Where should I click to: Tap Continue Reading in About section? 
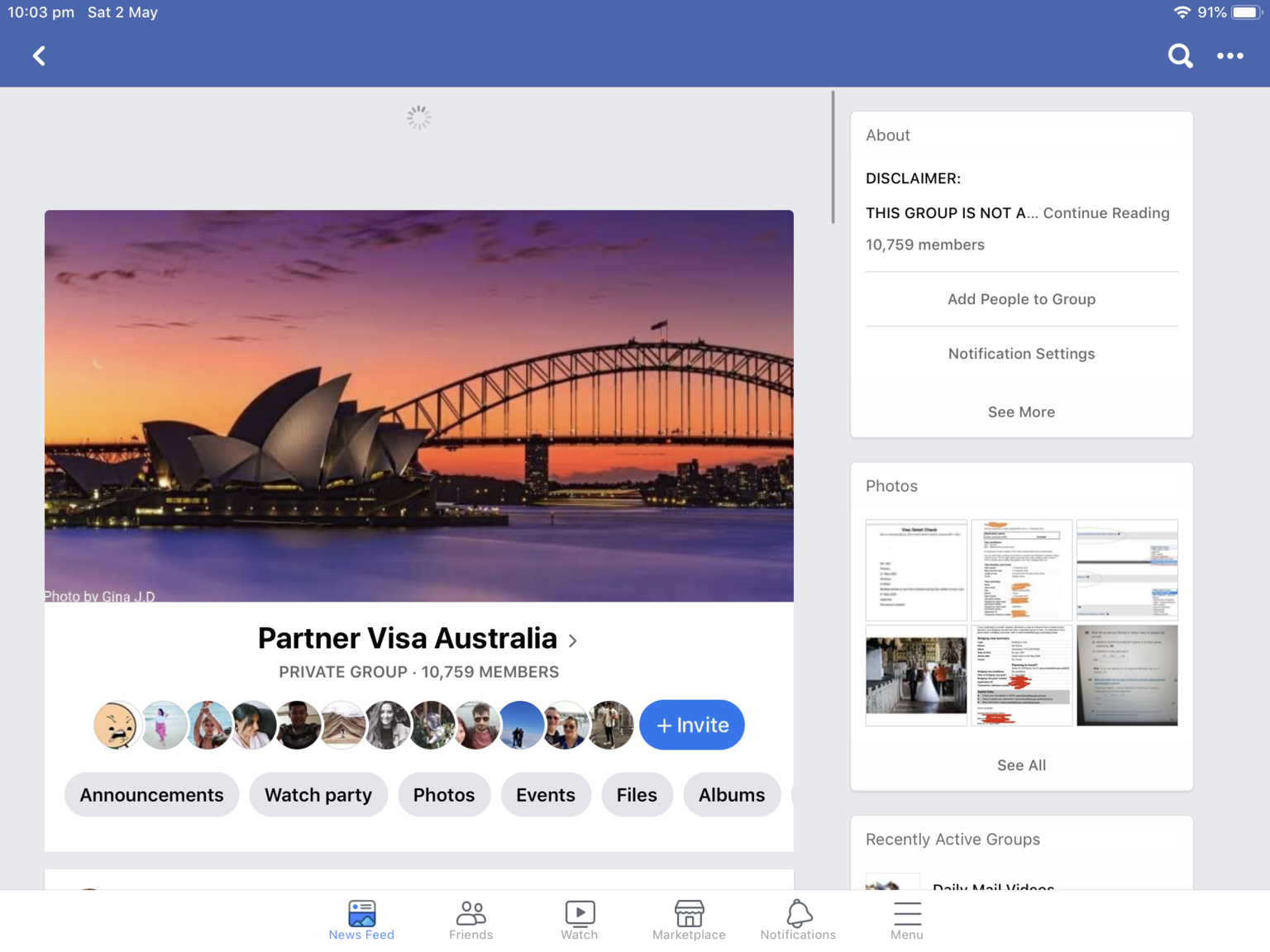pyautogui.click(x=1106, y=213)
